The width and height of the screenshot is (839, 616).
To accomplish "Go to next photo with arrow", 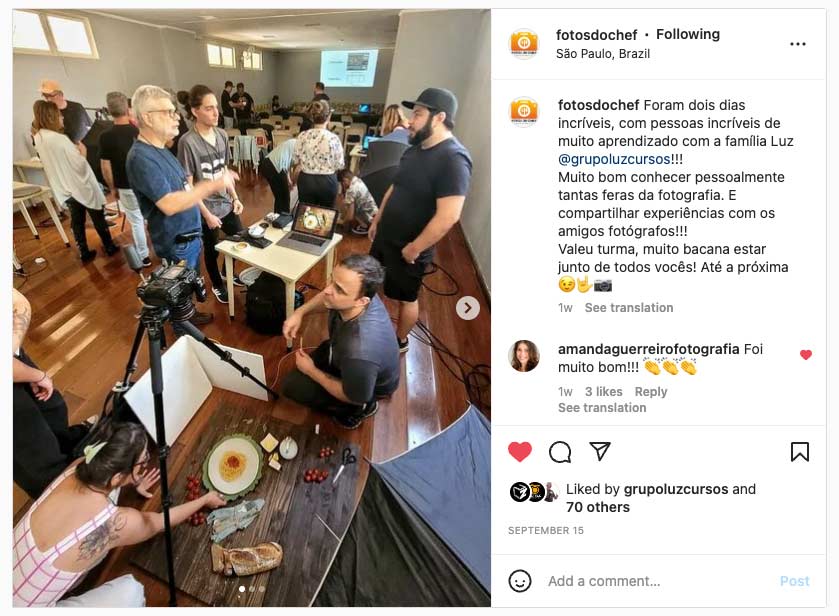I will pos(468,308).
